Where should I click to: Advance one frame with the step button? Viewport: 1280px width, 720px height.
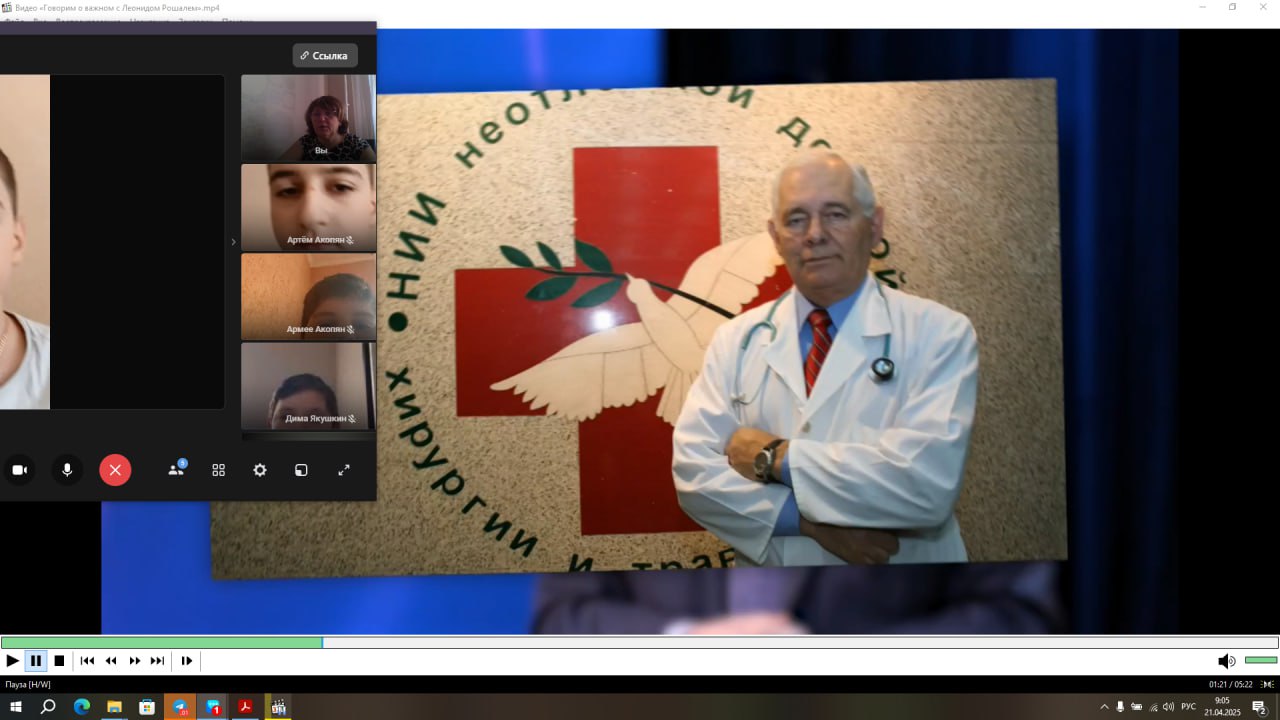[186, 661]
